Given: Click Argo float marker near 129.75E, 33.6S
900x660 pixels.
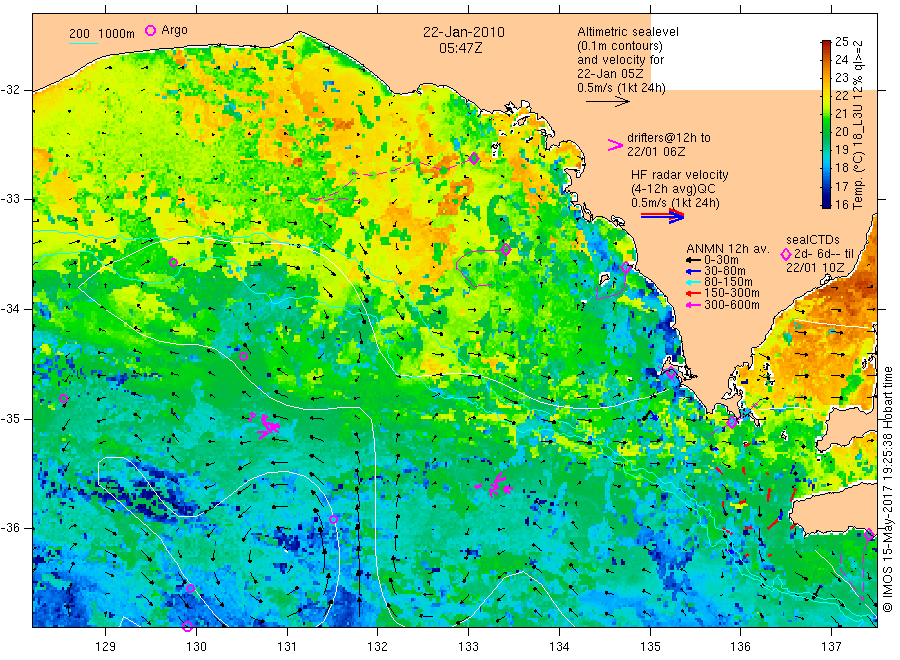Looking at the screenshot, I should pos(173,263).
